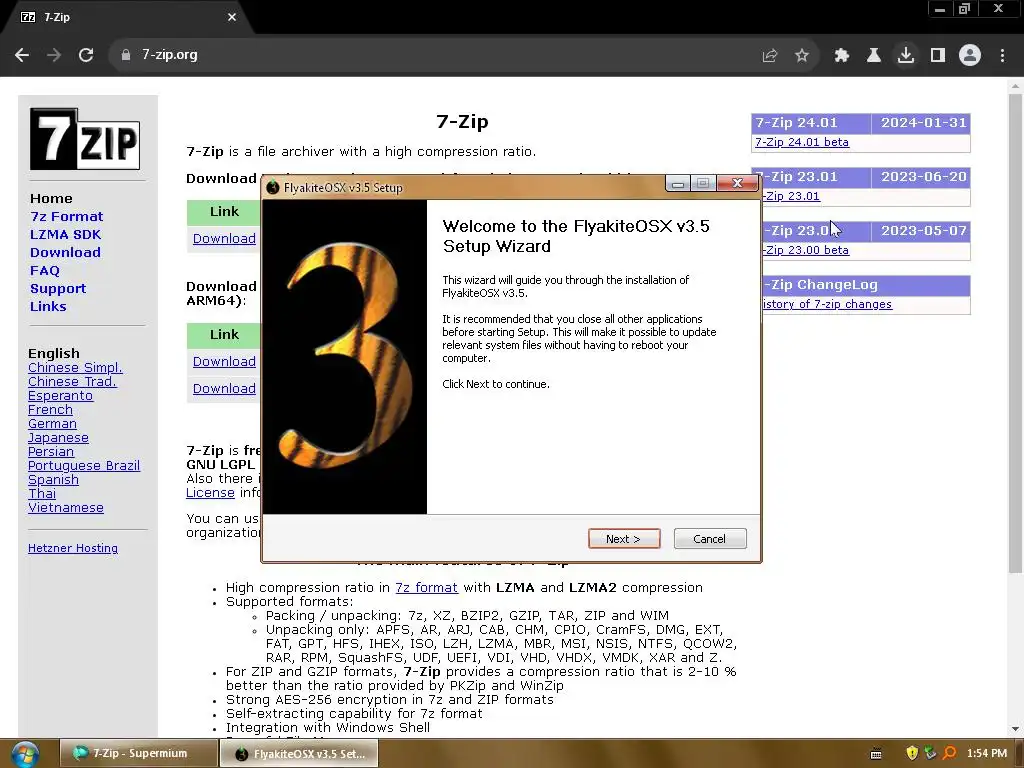Select FlyakiteOSX v3.5 Setup taskbar button

pyautogui.click(x=299, y=754)
